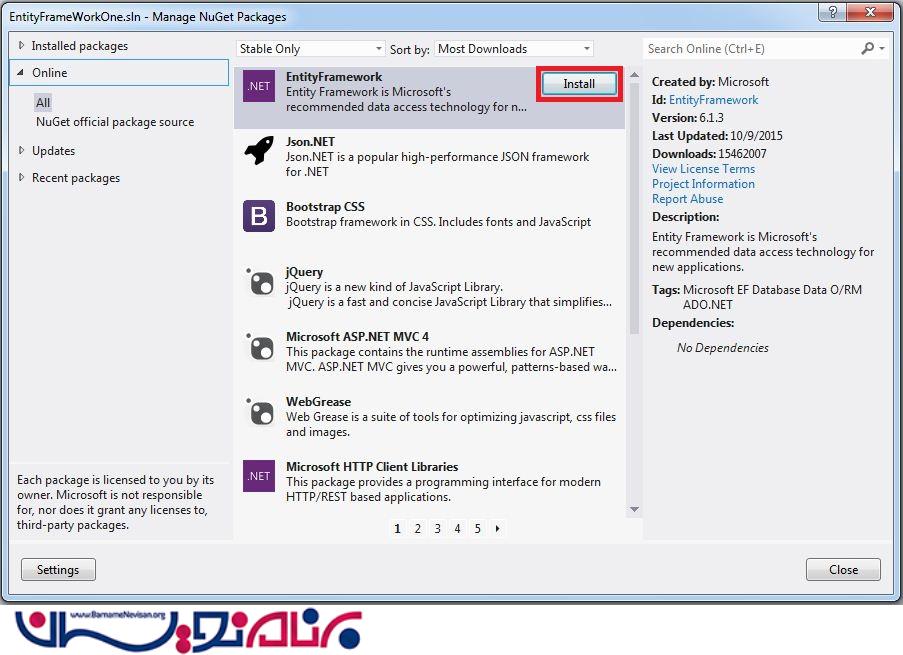Open the Project Information link

(x=703, y=184)
